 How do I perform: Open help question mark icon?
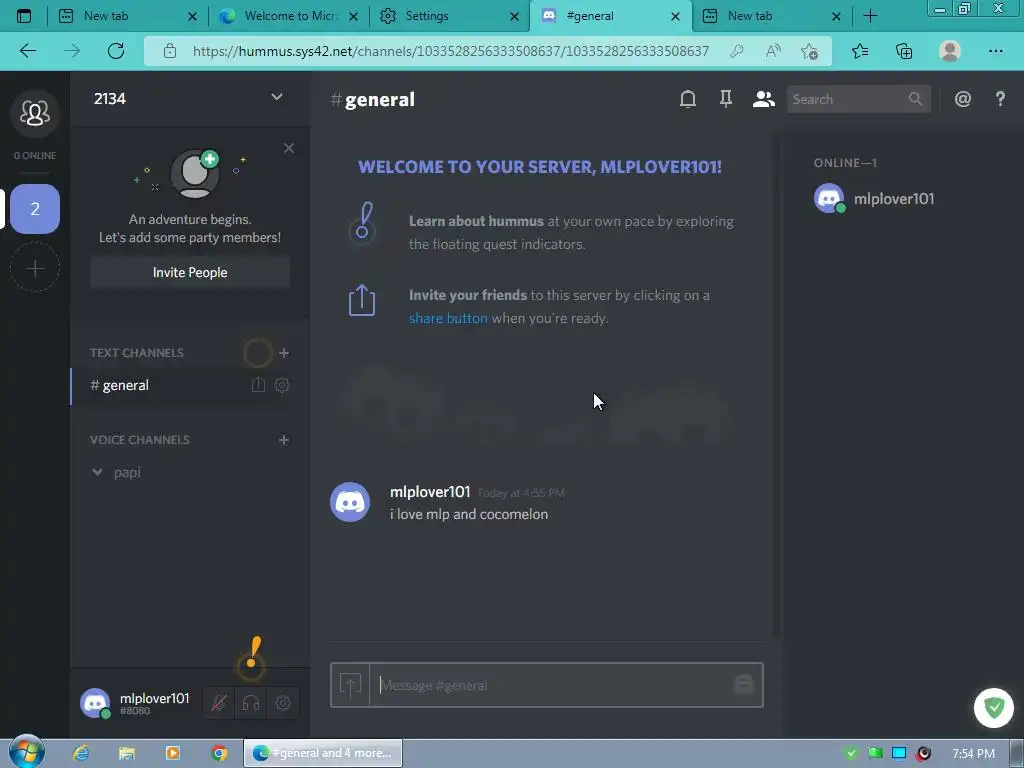pos(1000,99)
